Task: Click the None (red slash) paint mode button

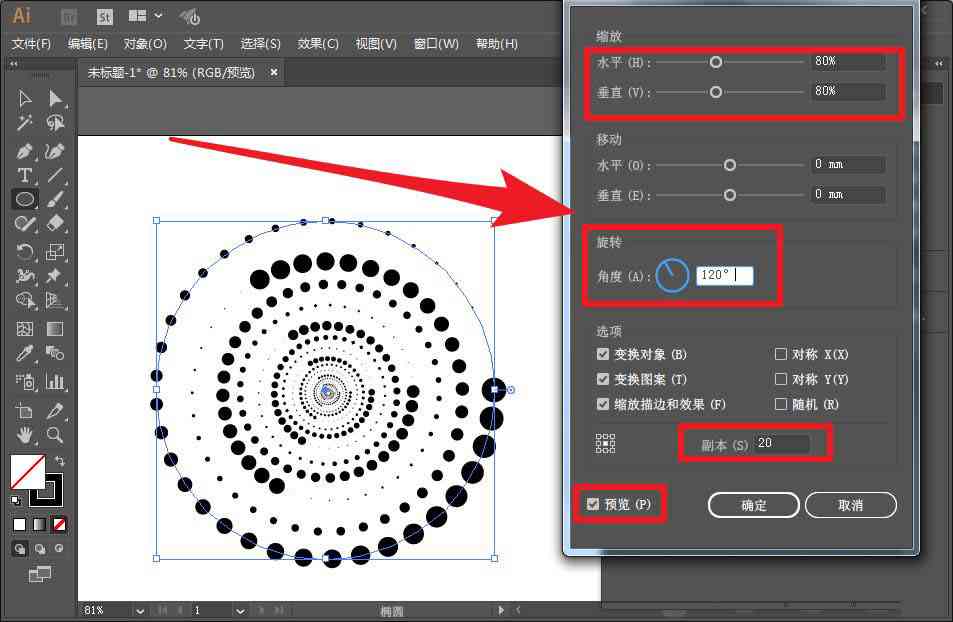Action: pos(59,524)
